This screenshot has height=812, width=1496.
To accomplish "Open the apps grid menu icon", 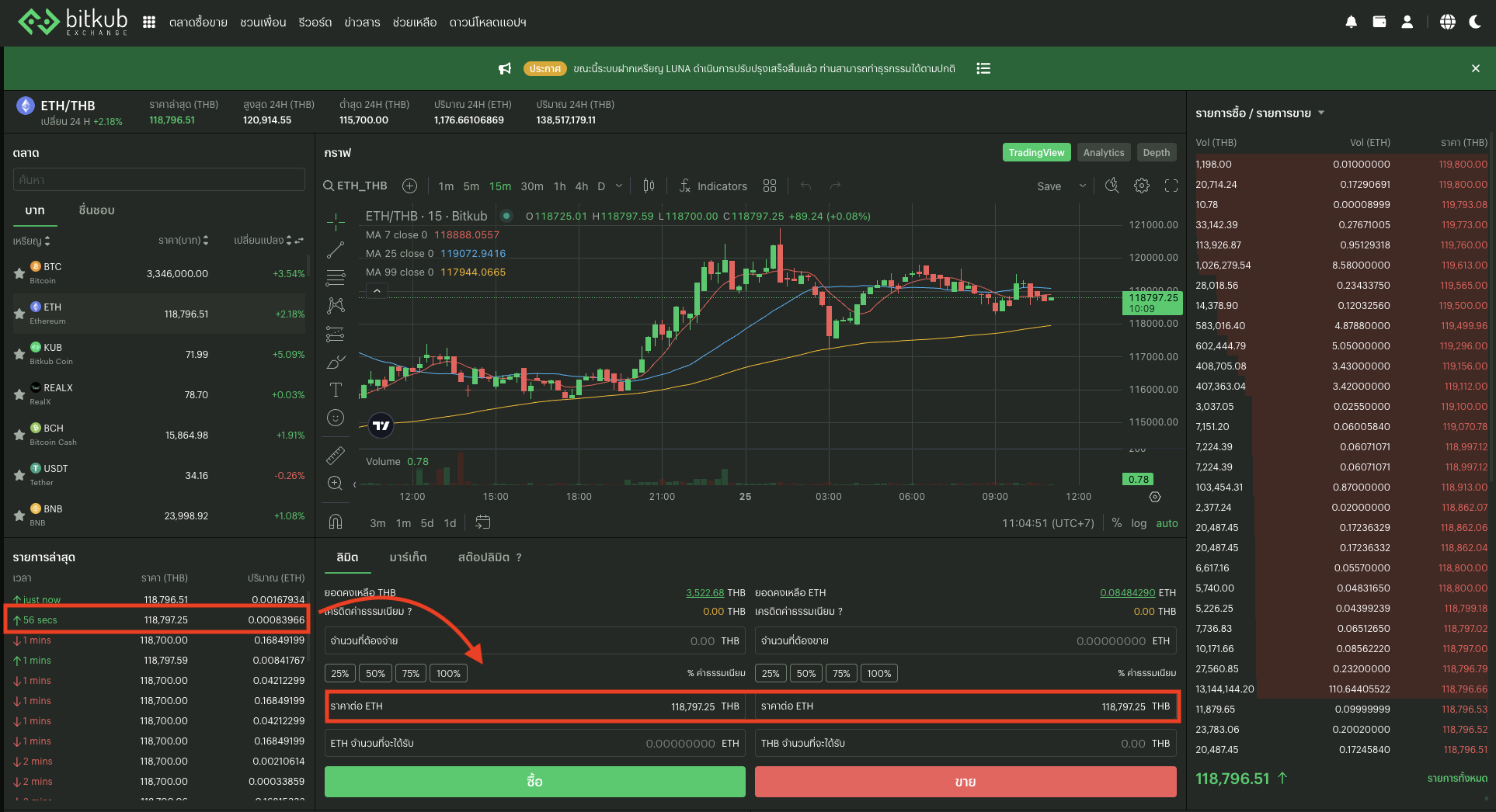I will click(x=149, y=23).
